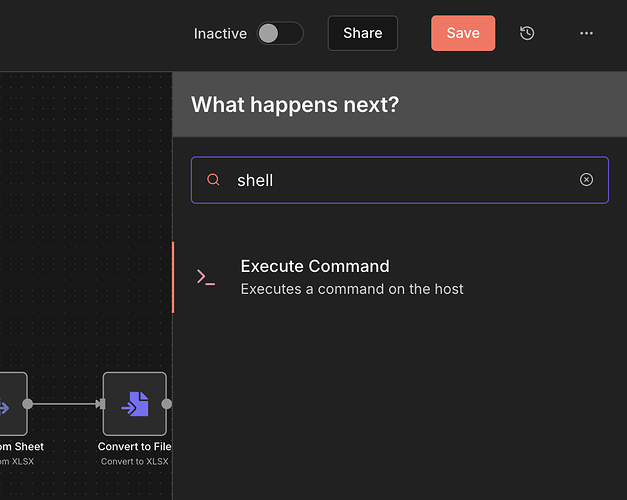Click the magnifier search icon
The image size is (627, 500).
click(213, 180)
